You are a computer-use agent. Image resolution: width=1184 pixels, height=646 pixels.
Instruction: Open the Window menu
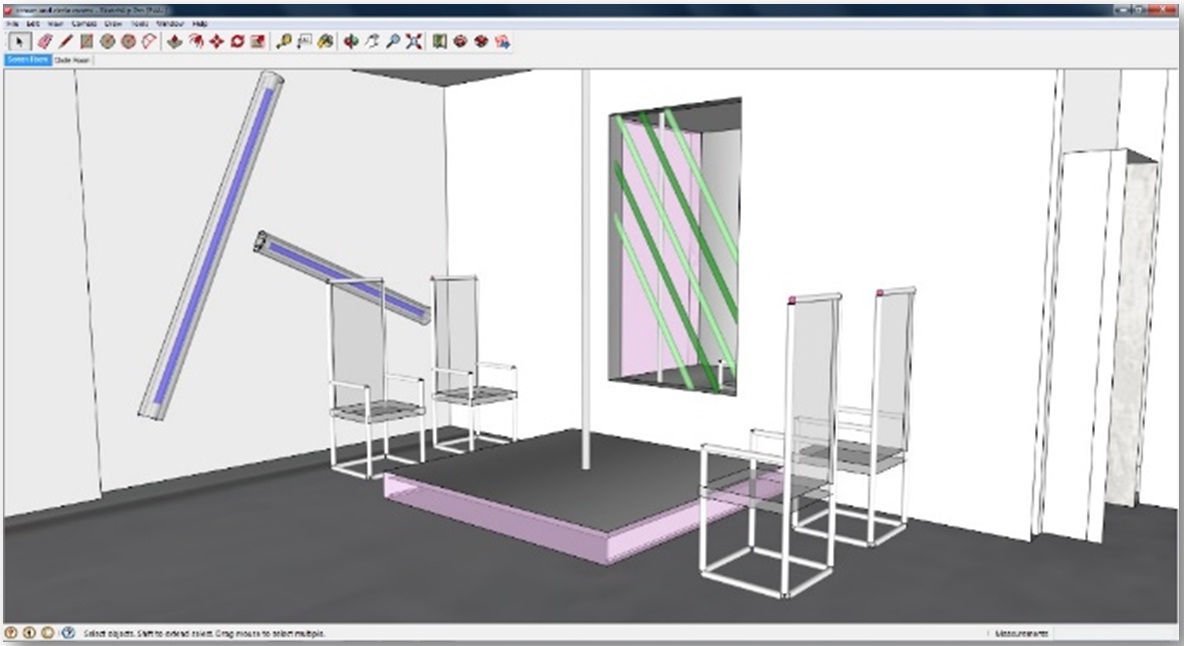point(170,23)
